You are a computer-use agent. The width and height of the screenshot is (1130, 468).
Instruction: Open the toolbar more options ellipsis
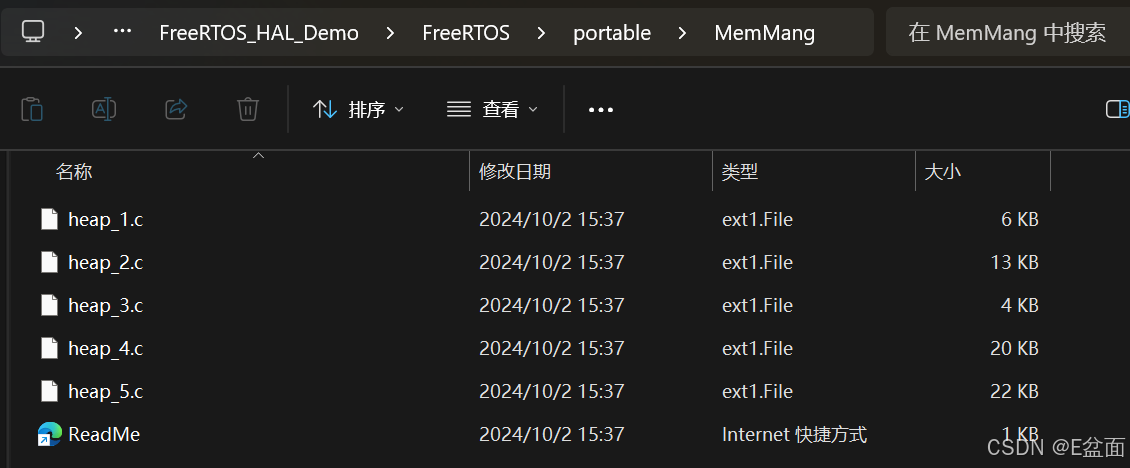pyautogui.click(x=601, y=110)
